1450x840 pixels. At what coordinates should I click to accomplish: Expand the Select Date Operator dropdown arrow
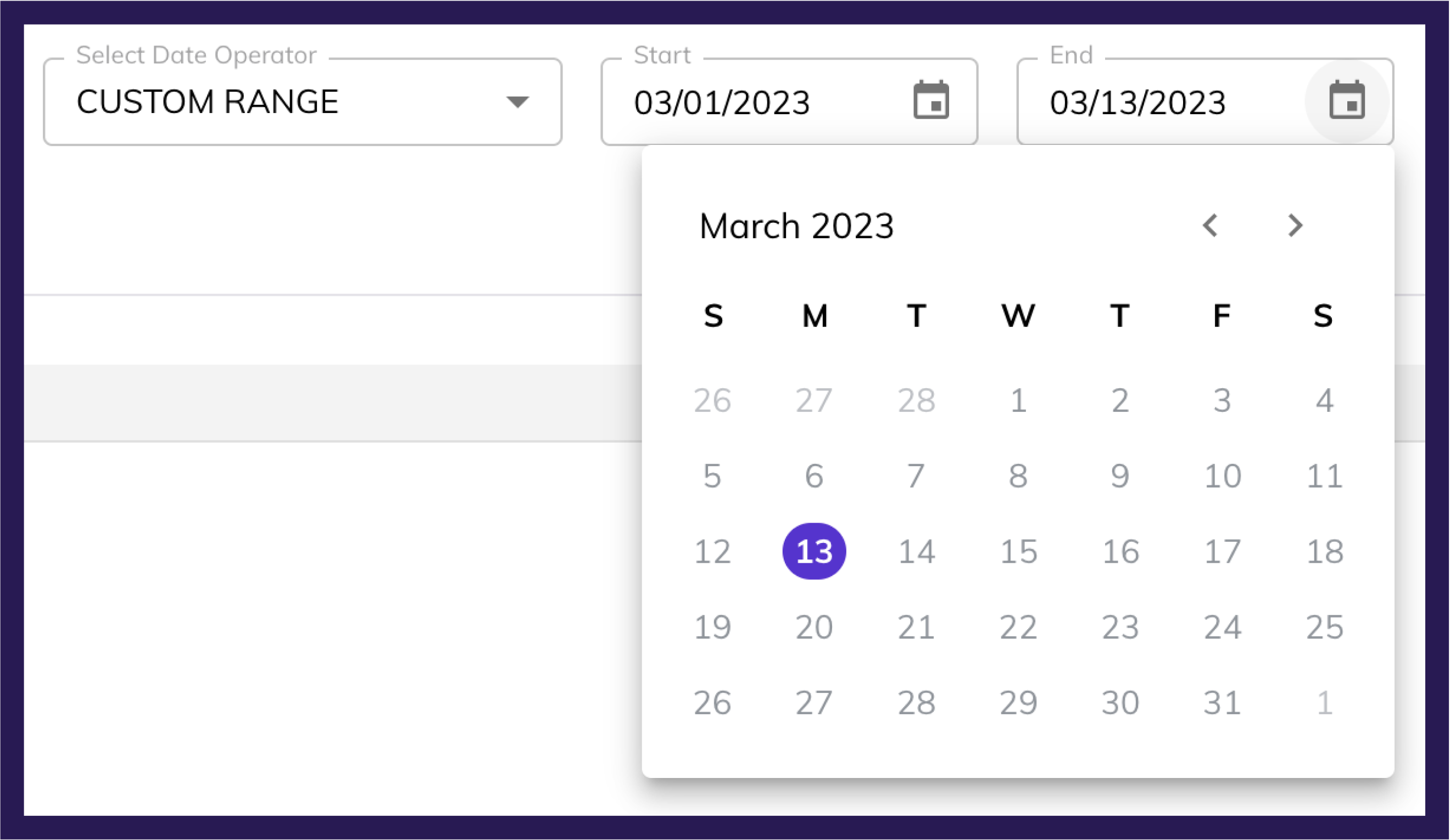(517, 102)
